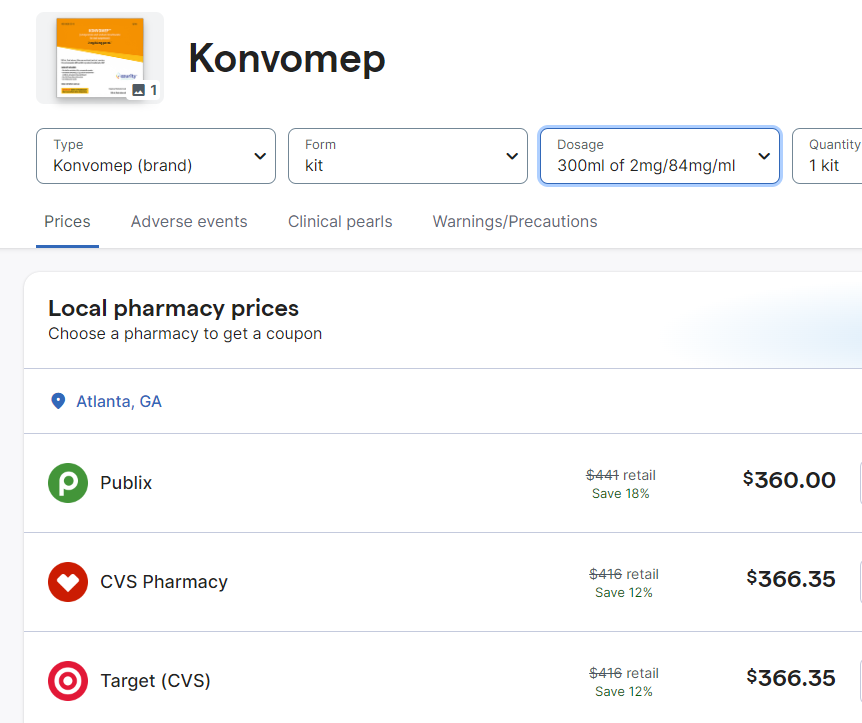View the Warnings/Precautions tab

click(x=515, y=222)
